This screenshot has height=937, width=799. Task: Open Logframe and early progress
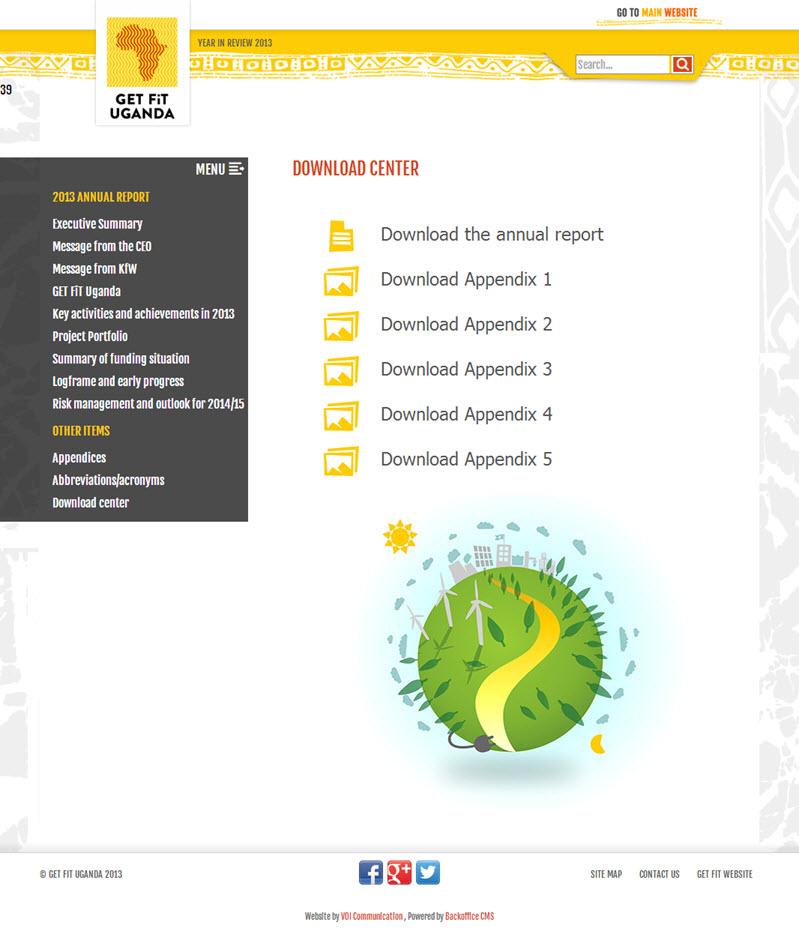tap(118, 381)
